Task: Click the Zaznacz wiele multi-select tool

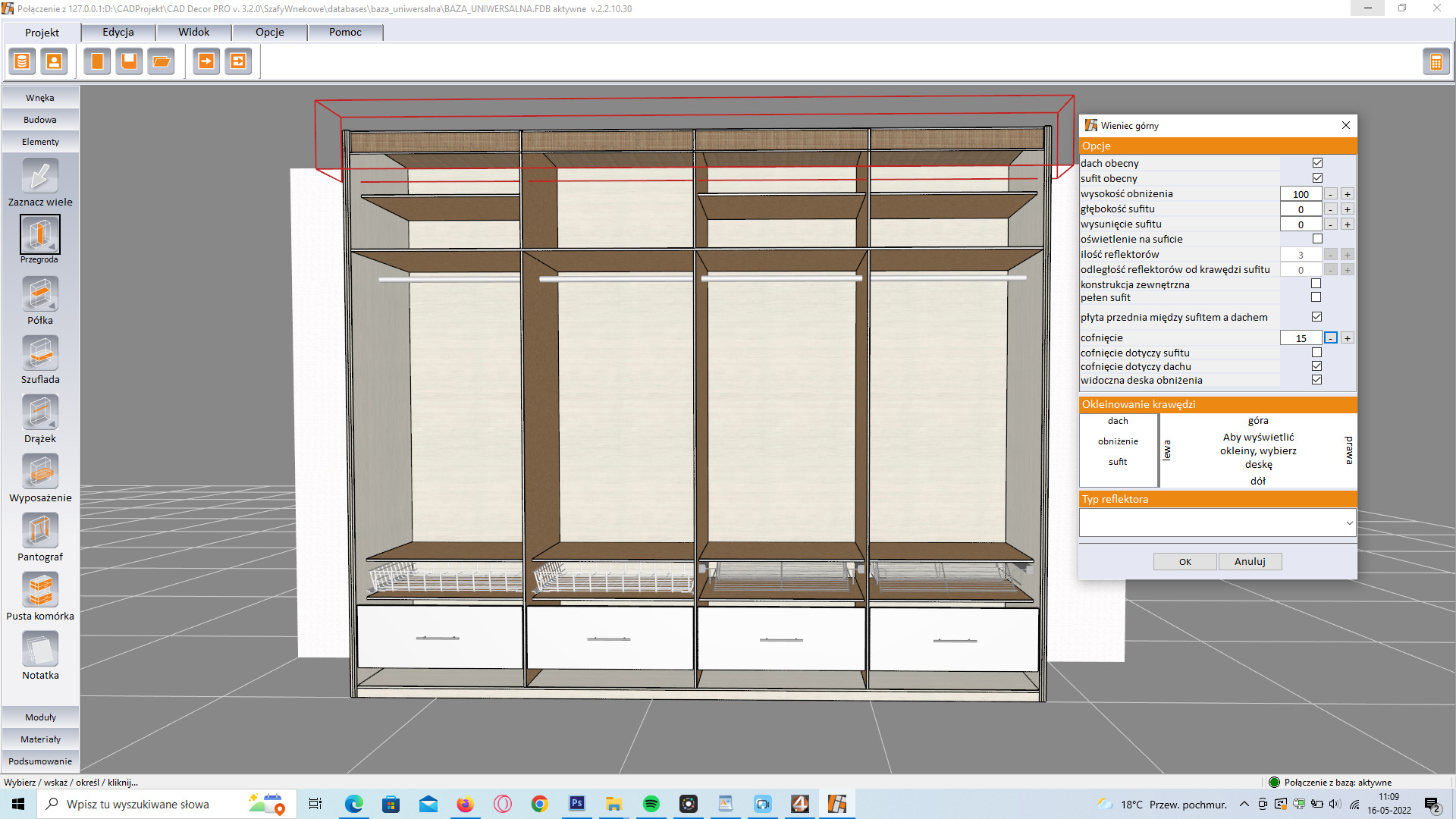Action: pos(40,176)
